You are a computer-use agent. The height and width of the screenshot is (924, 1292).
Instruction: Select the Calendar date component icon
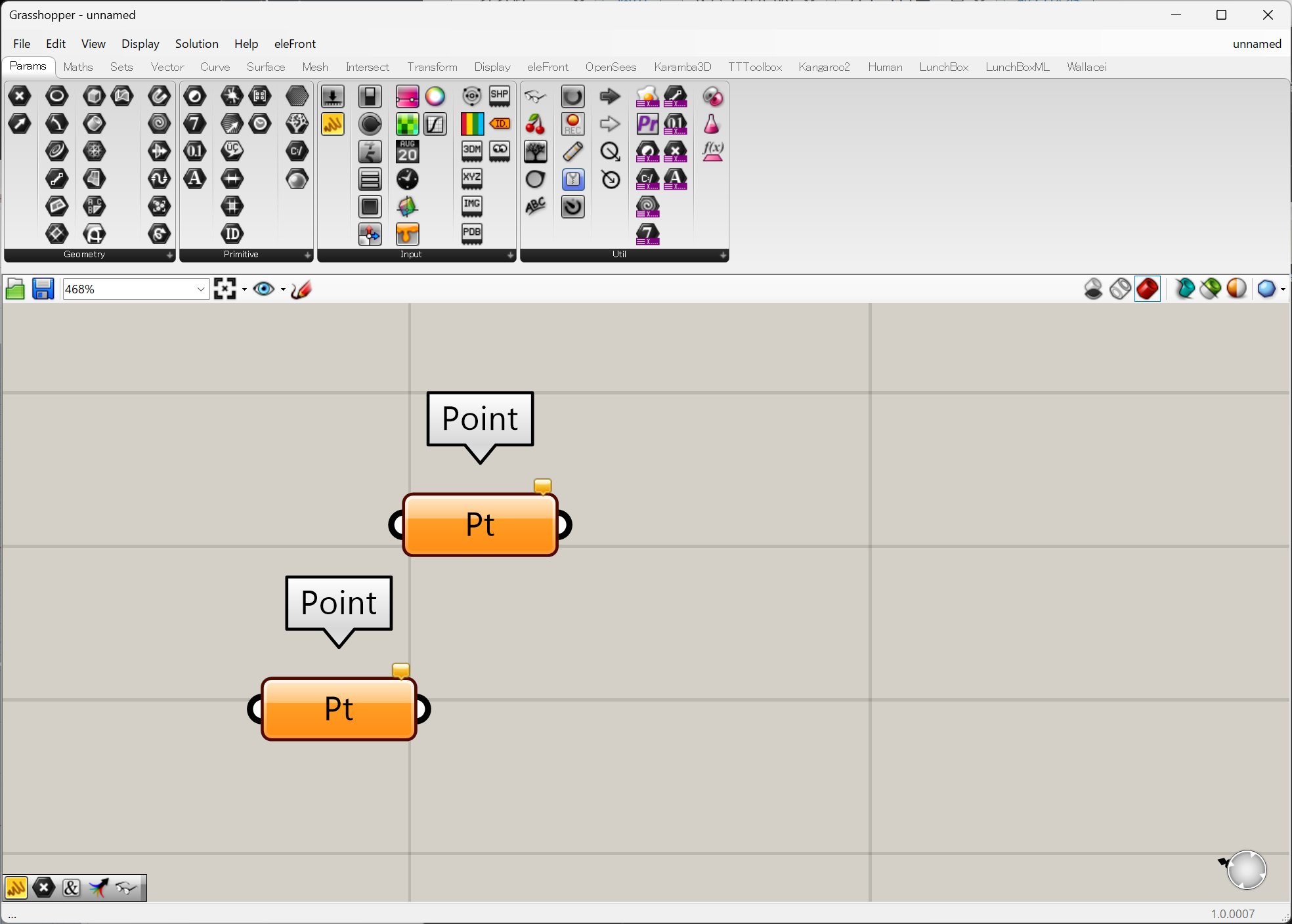click(407, 152)
